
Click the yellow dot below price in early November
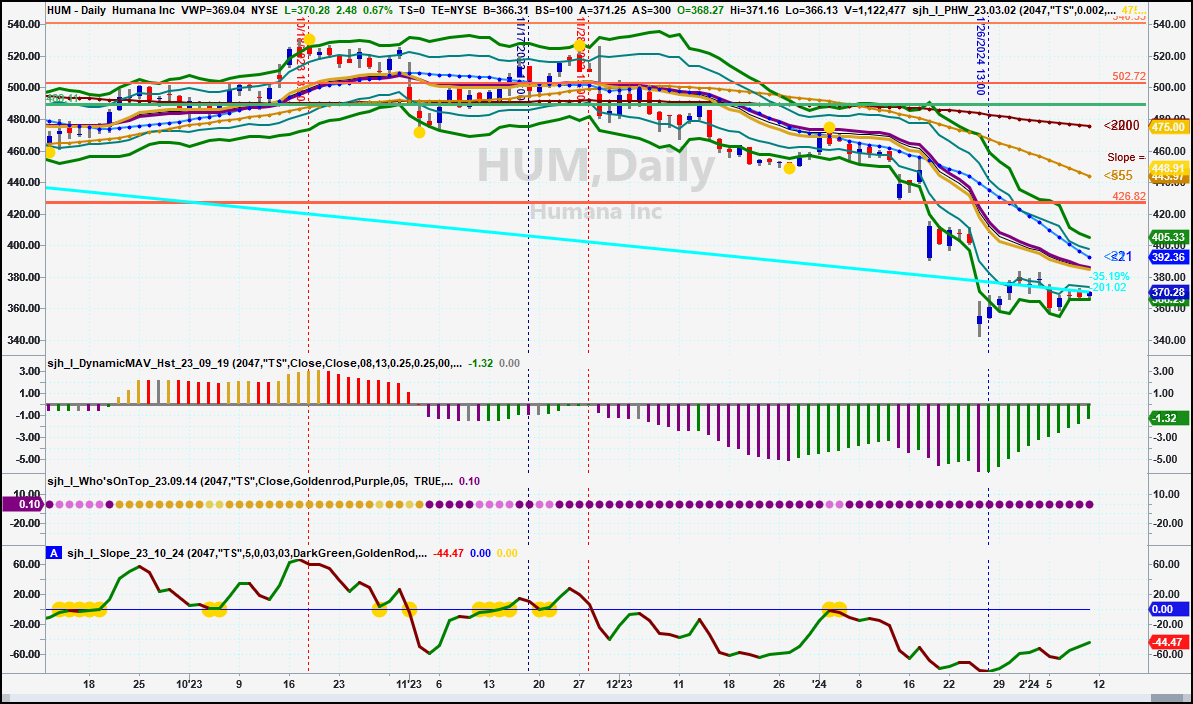click(x=419, y=132)
